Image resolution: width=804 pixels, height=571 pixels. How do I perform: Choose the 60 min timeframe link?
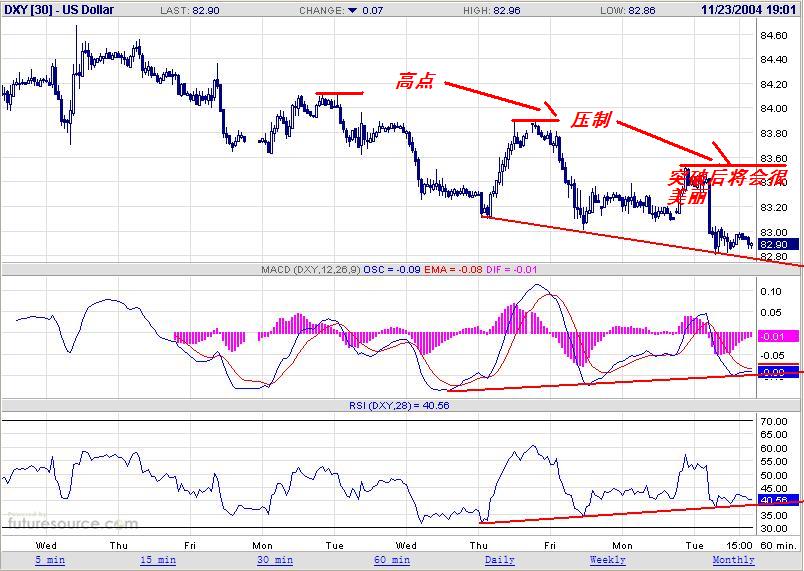[392, 560]
